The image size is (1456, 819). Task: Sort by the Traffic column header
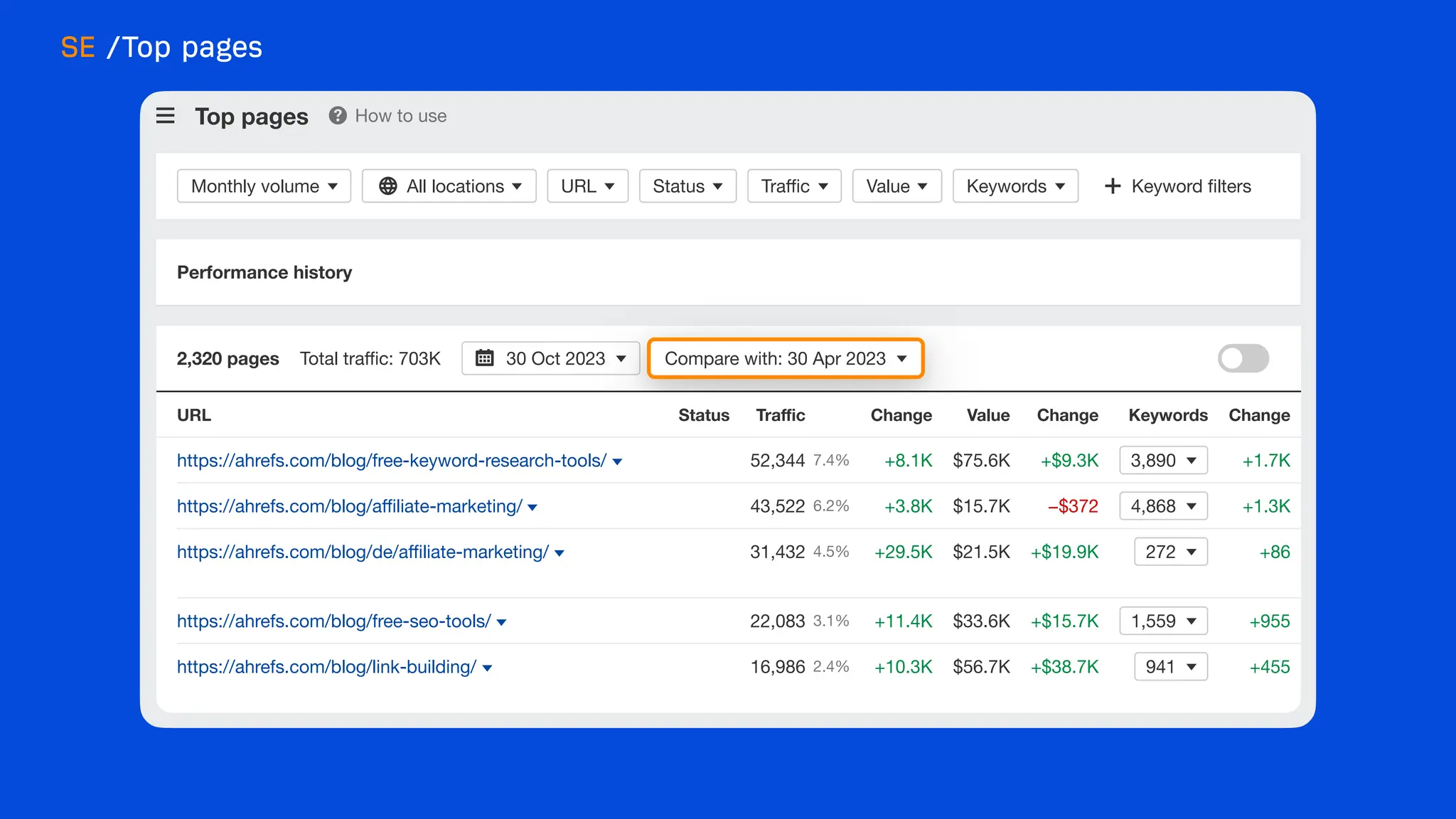[781, 415]
